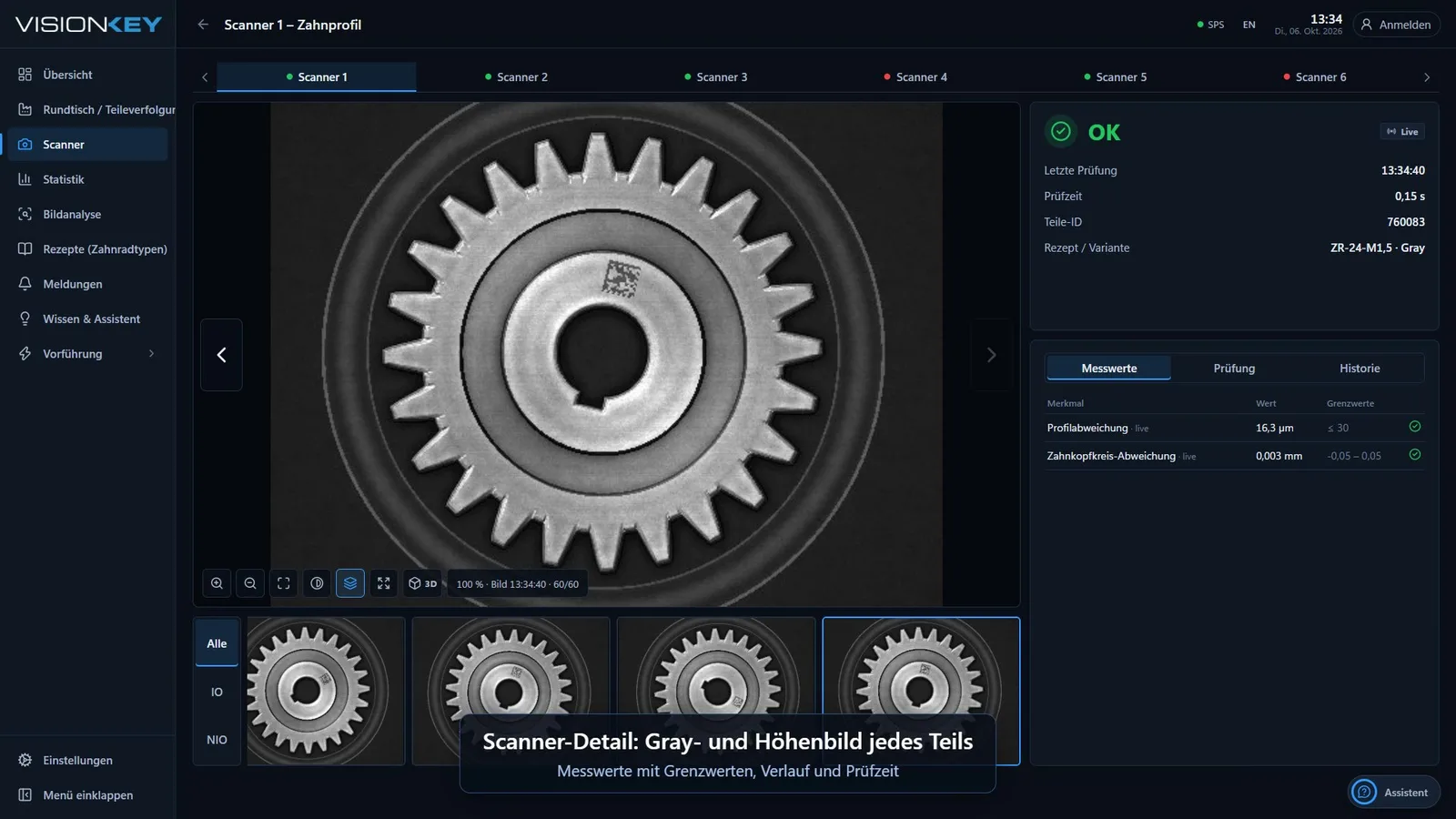1456x819 pixels.
Task: Switch to Scanner 5 tab
Action: 1116,76
